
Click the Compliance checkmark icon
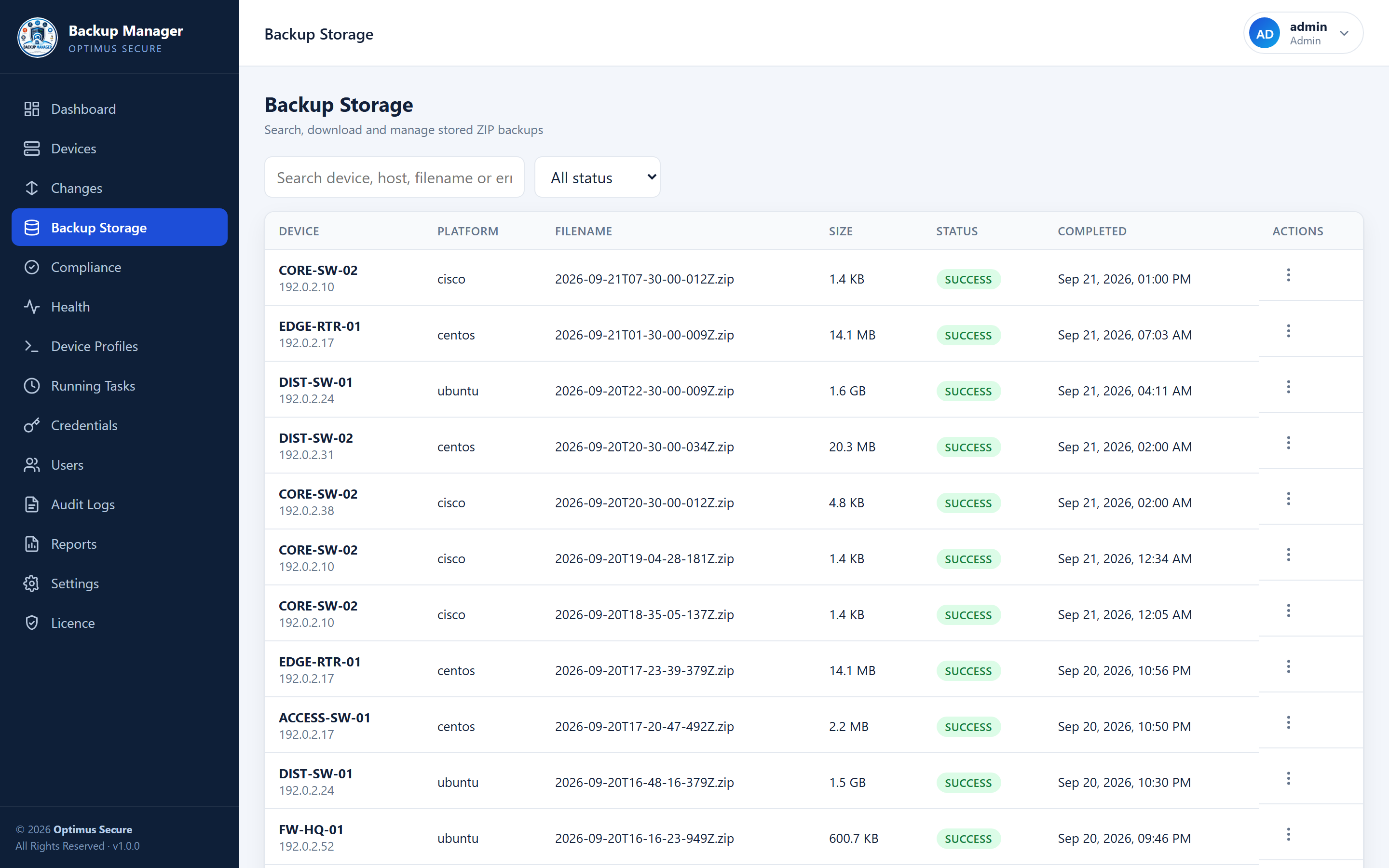pyautogui.click(x=31, y=268)
